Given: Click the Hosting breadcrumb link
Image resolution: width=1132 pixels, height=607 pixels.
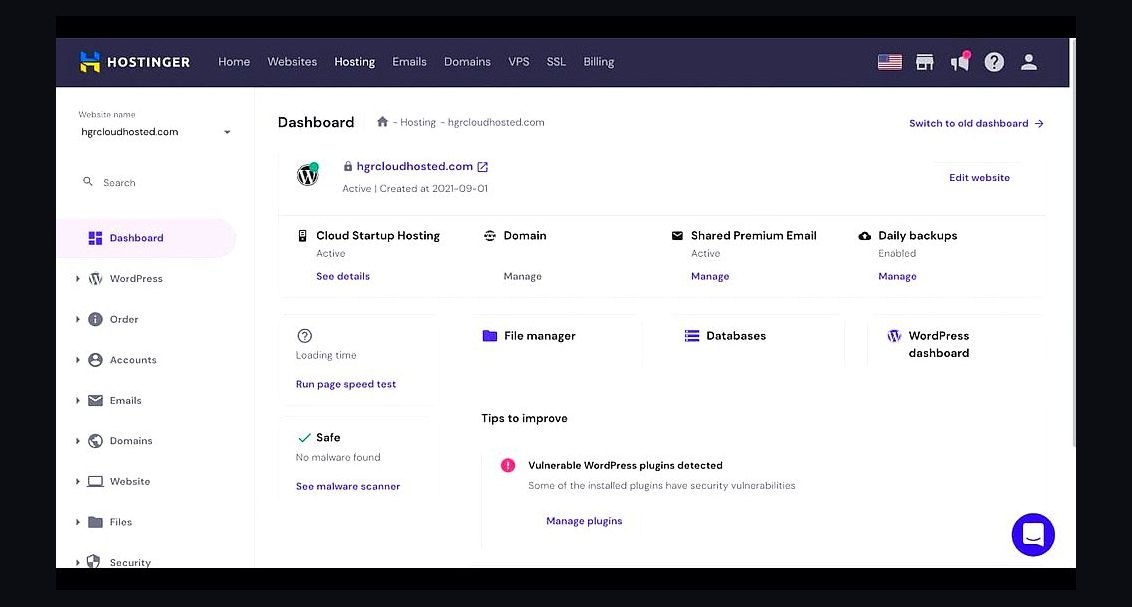Looking at the screenshot, I should 418,123.
